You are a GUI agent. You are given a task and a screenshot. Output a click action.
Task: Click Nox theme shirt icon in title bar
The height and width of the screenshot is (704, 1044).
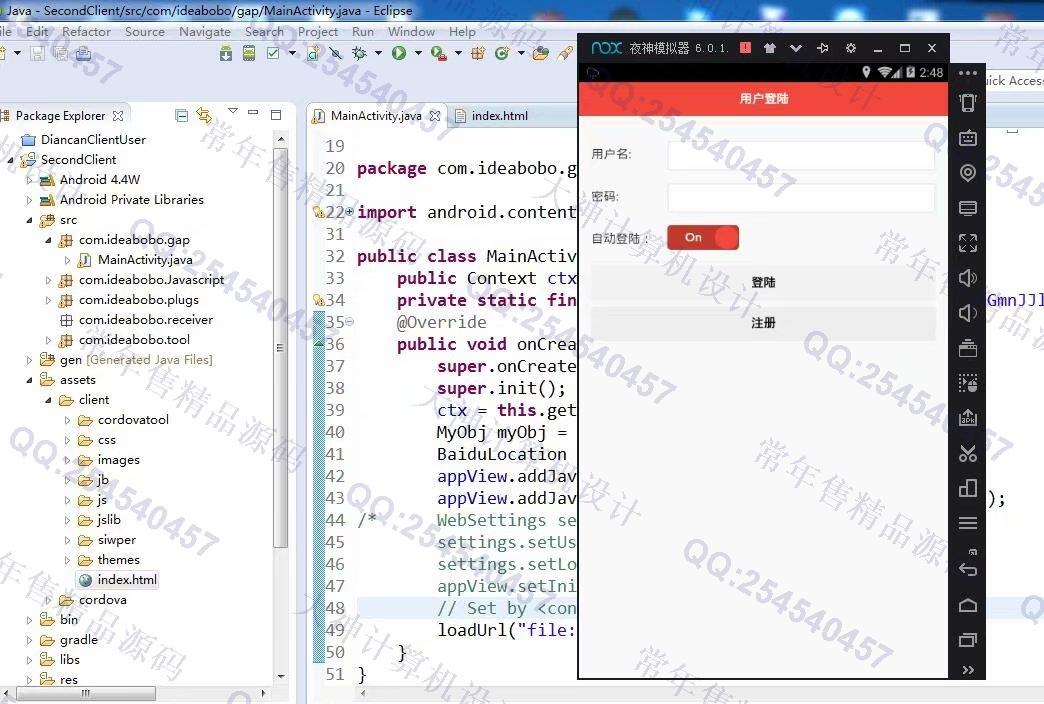point(770,48)
